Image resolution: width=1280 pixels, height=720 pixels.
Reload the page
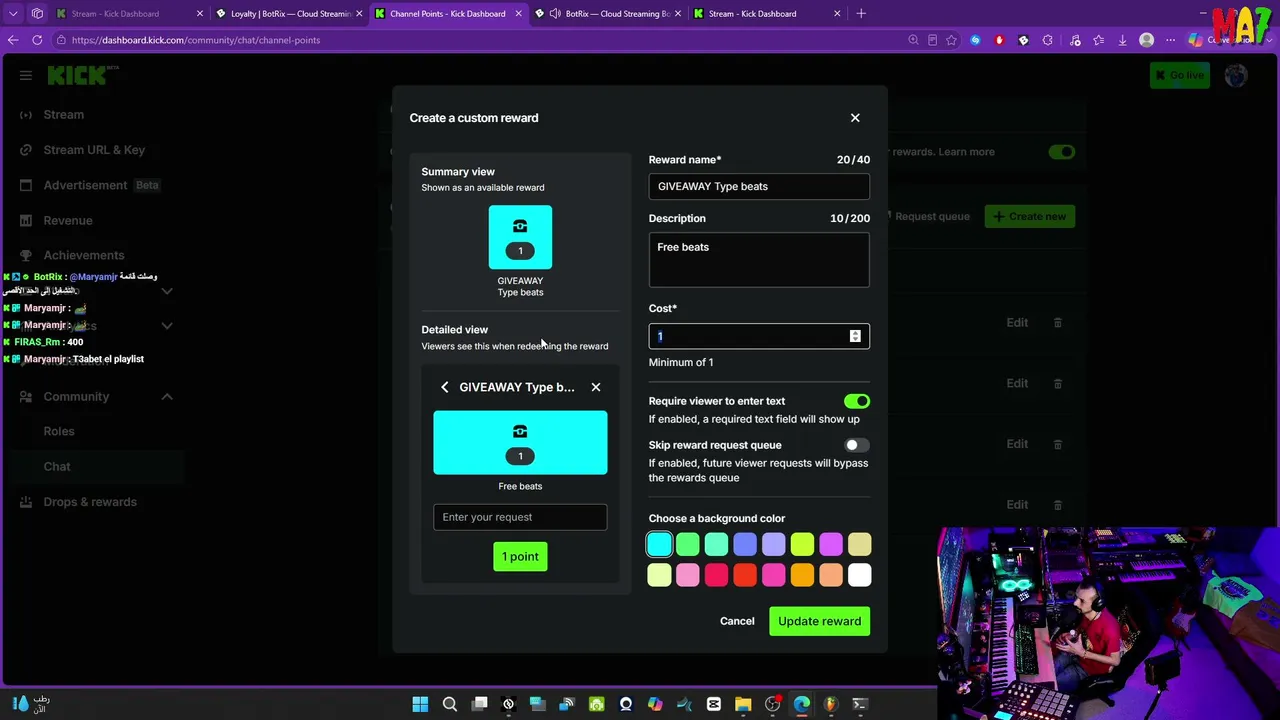pos(37,40)
